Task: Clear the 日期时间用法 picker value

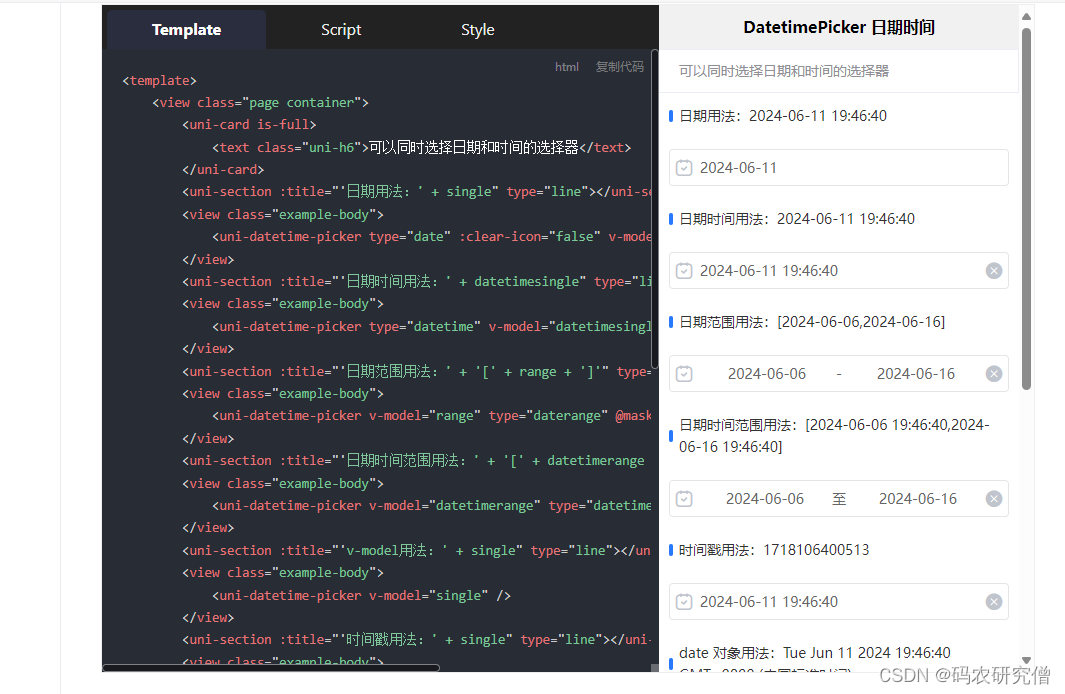Action: 993,270
